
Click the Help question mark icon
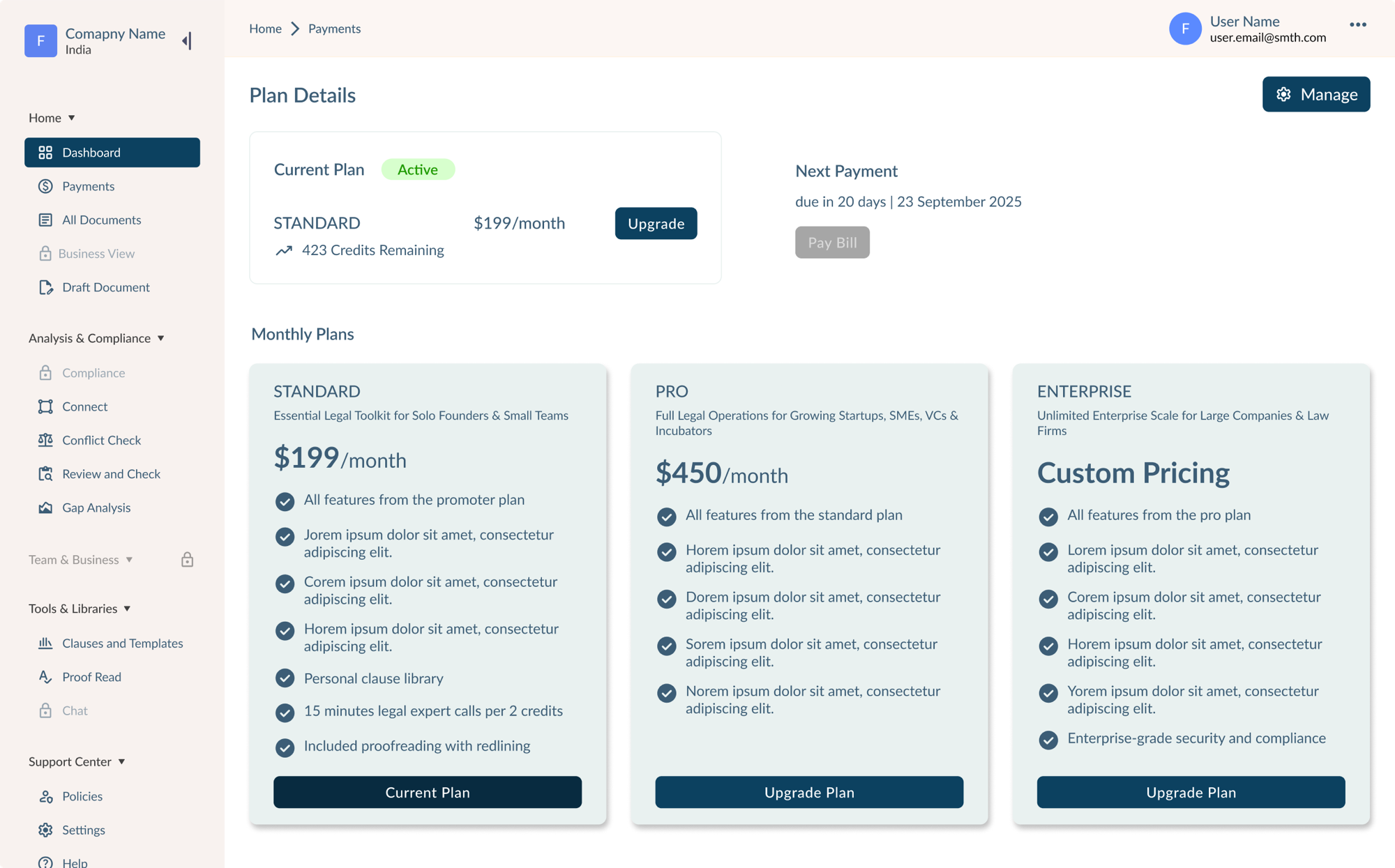[x=45, y=862]
